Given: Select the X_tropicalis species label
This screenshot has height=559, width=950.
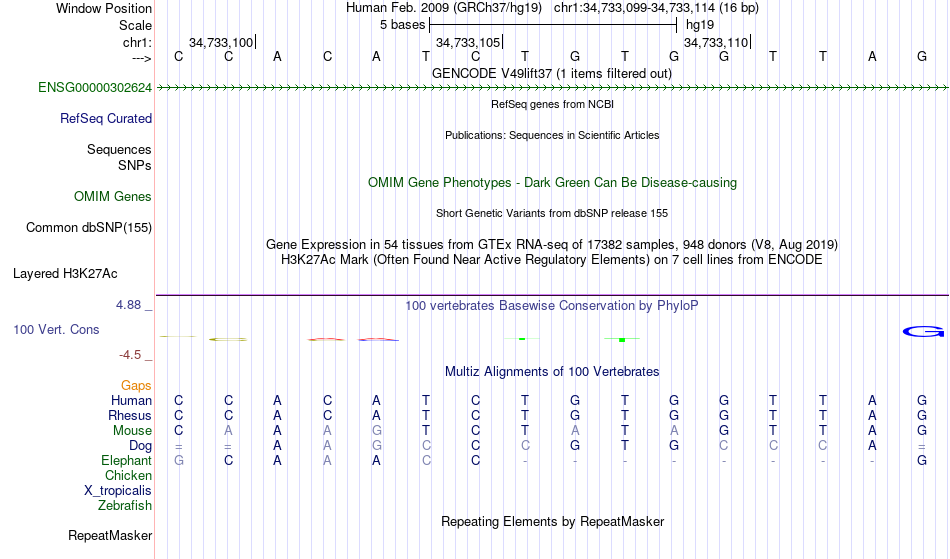Looking at the screenshot, I should pos(118,491).
